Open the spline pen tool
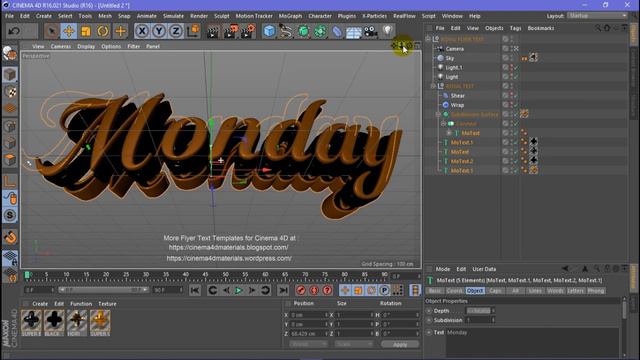The image size is (640, 360). 286,31
